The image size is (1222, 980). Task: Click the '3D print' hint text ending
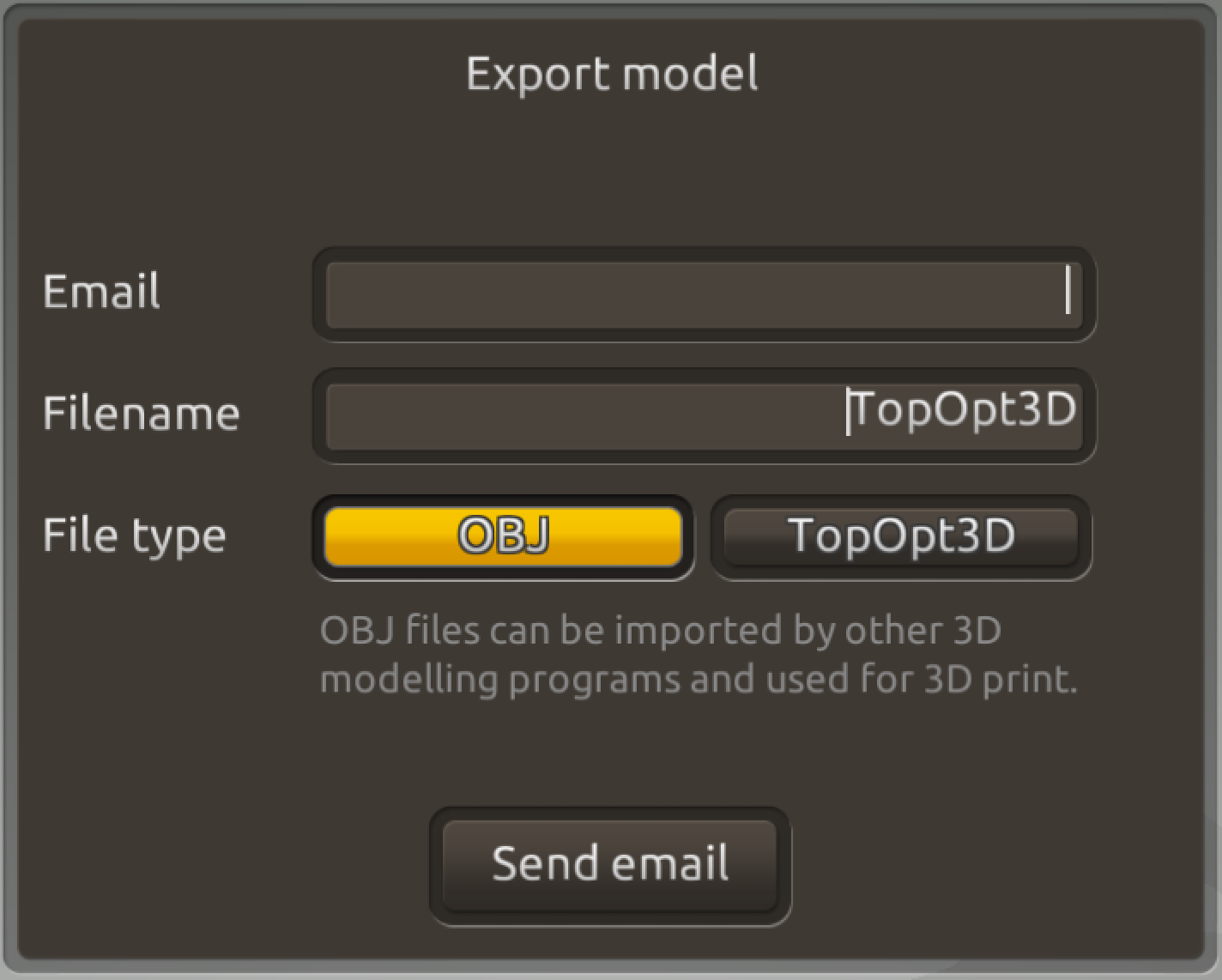tap(1001, 680)
